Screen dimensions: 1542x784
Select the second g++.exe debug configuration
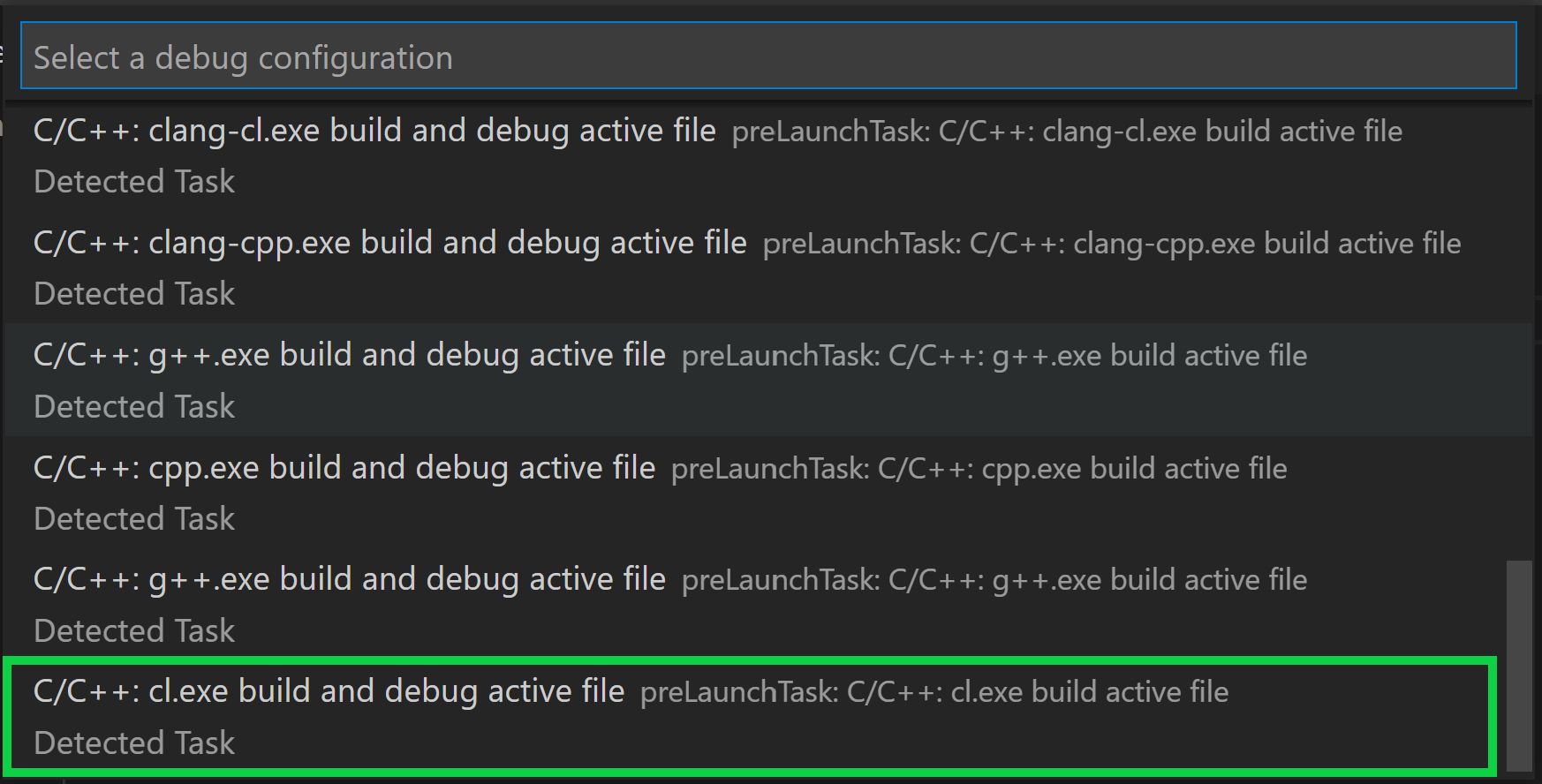[350, 579]
